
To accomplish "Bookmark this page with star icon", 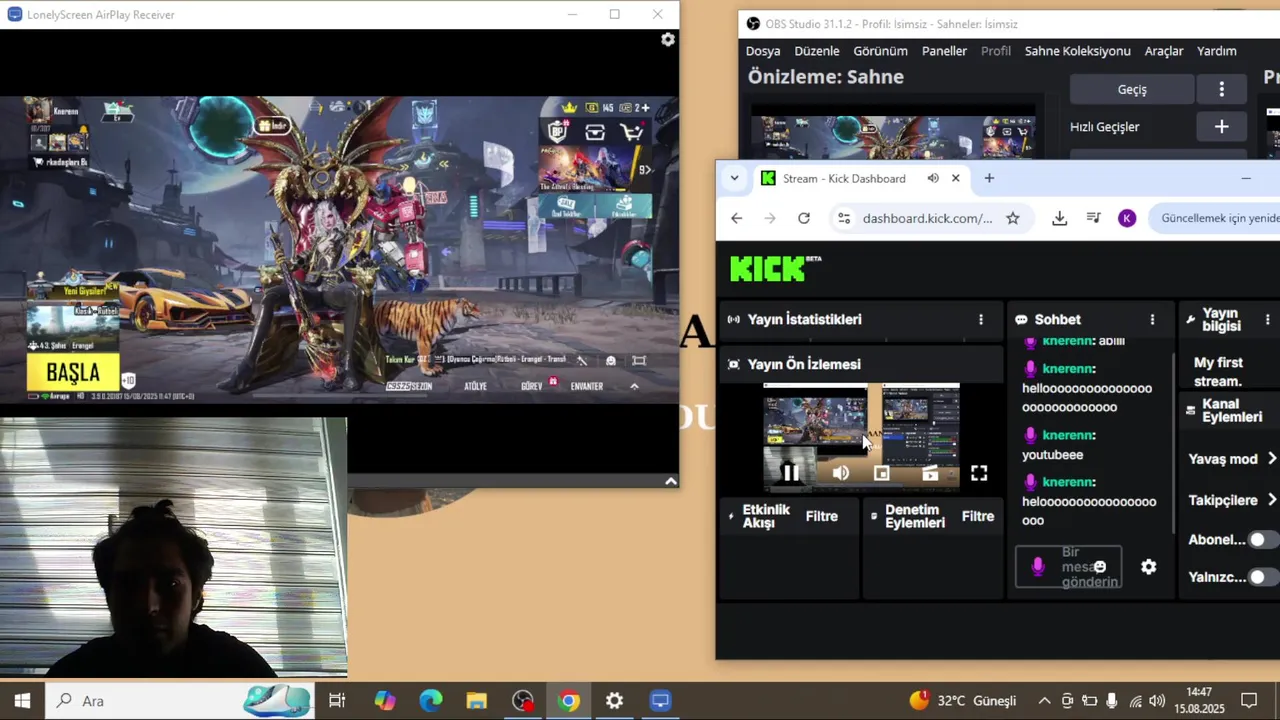I will (1013, 218).
